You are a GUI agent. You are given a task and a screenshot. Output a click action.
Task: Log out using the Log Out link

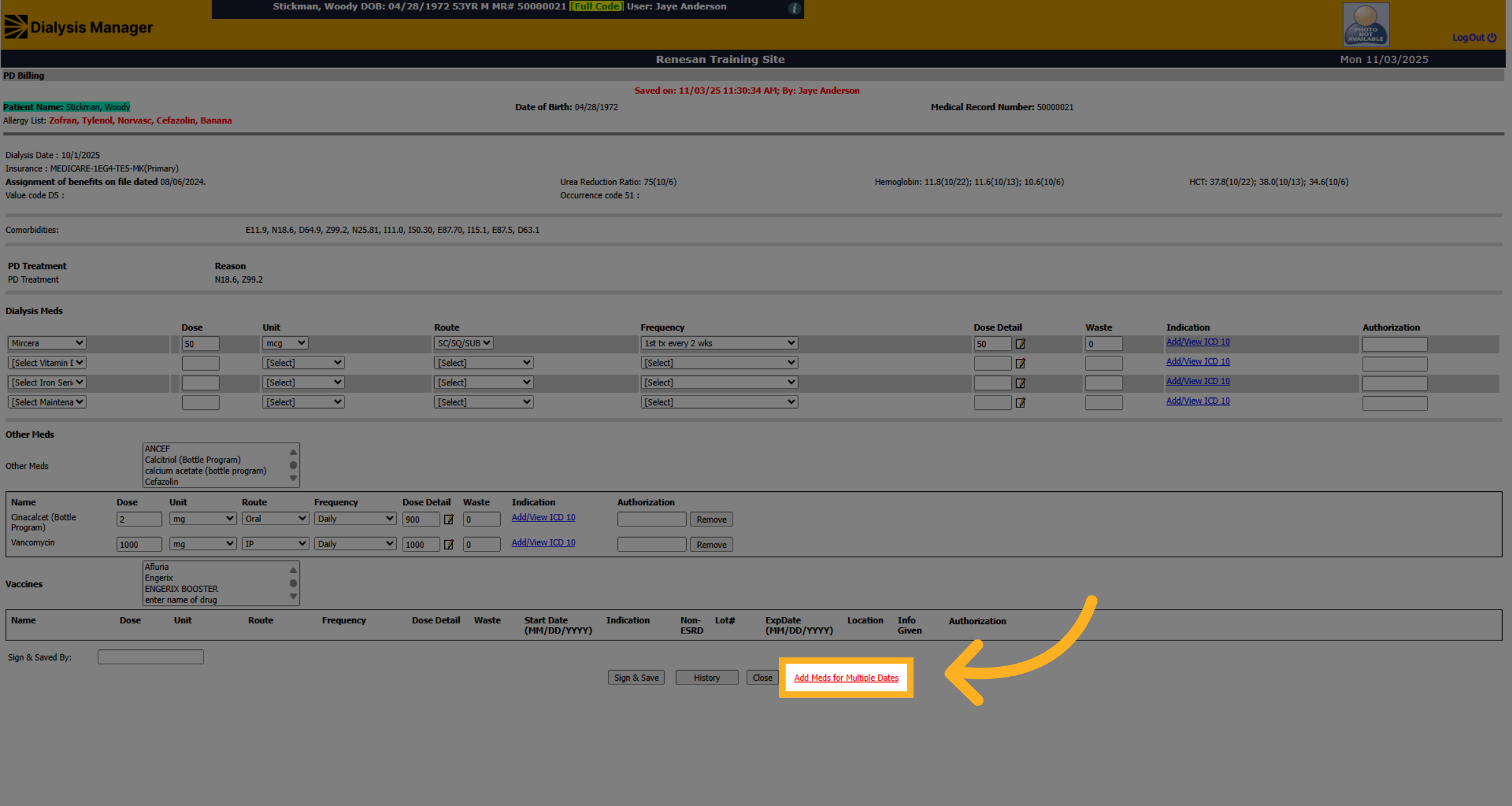pyautogui.click(x=1474, y=38)
